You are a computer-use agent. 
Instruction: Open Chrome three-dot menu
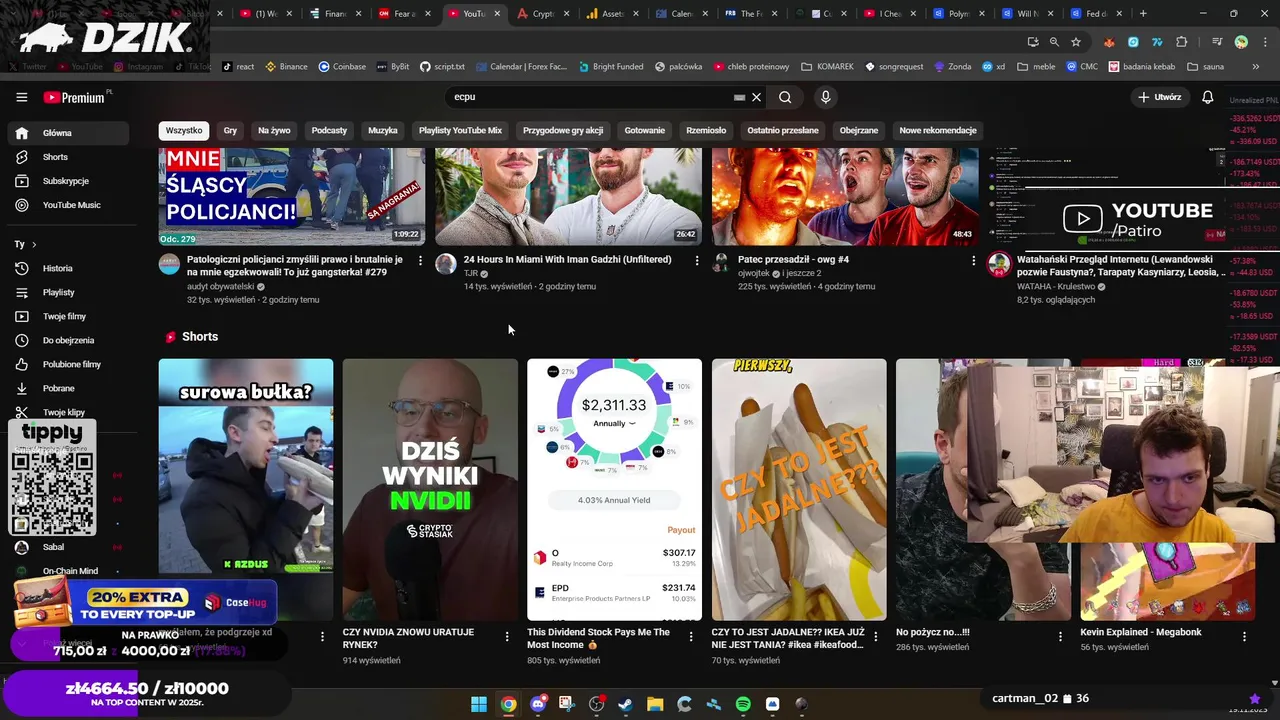pyautogui.click(x=1264, y=42)
